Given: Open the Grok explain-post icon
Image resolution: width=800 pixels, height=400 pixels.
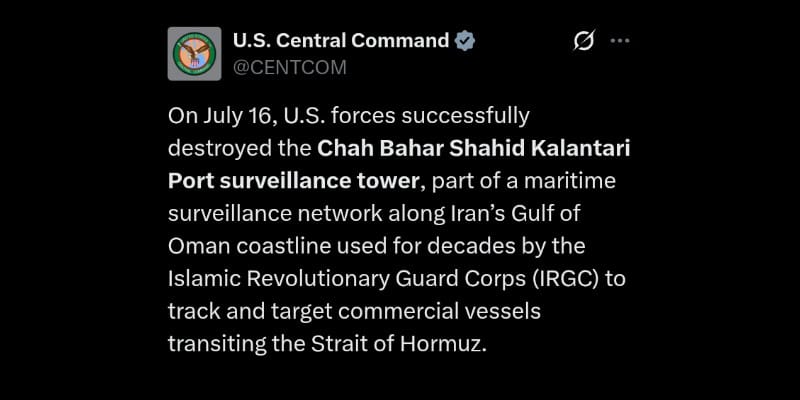Looking at the screenshot, I should coord(583,41).
